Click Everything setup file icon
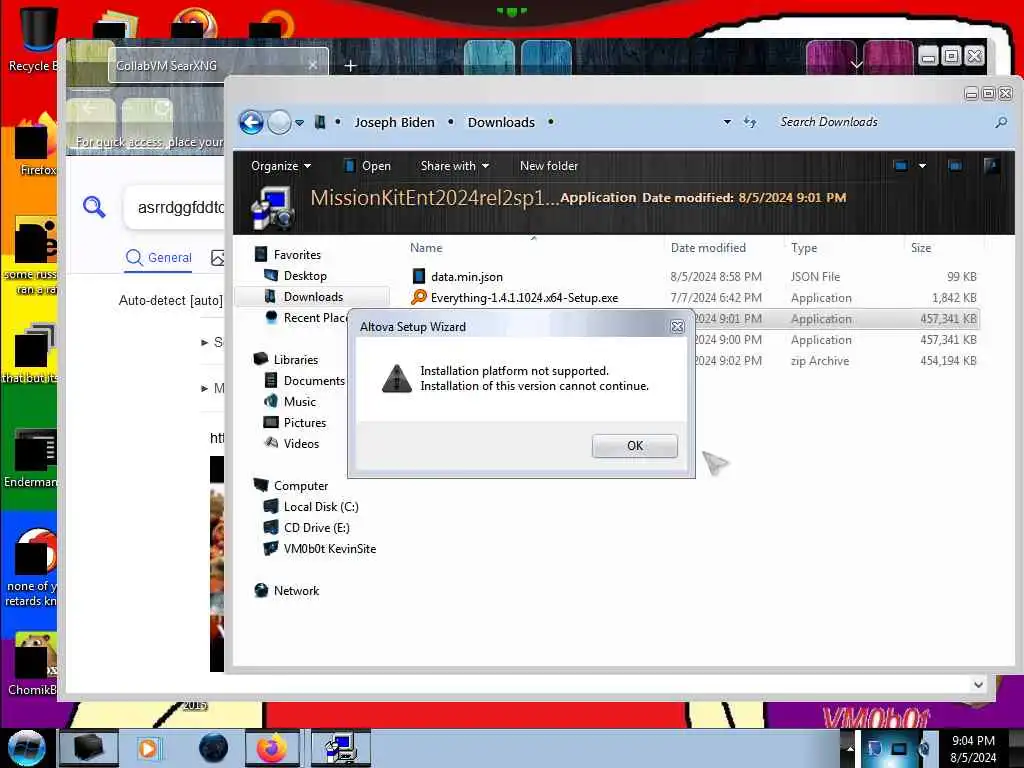Image resolution: width=1024 pixels, height=768 pixels. click(419, 298)
